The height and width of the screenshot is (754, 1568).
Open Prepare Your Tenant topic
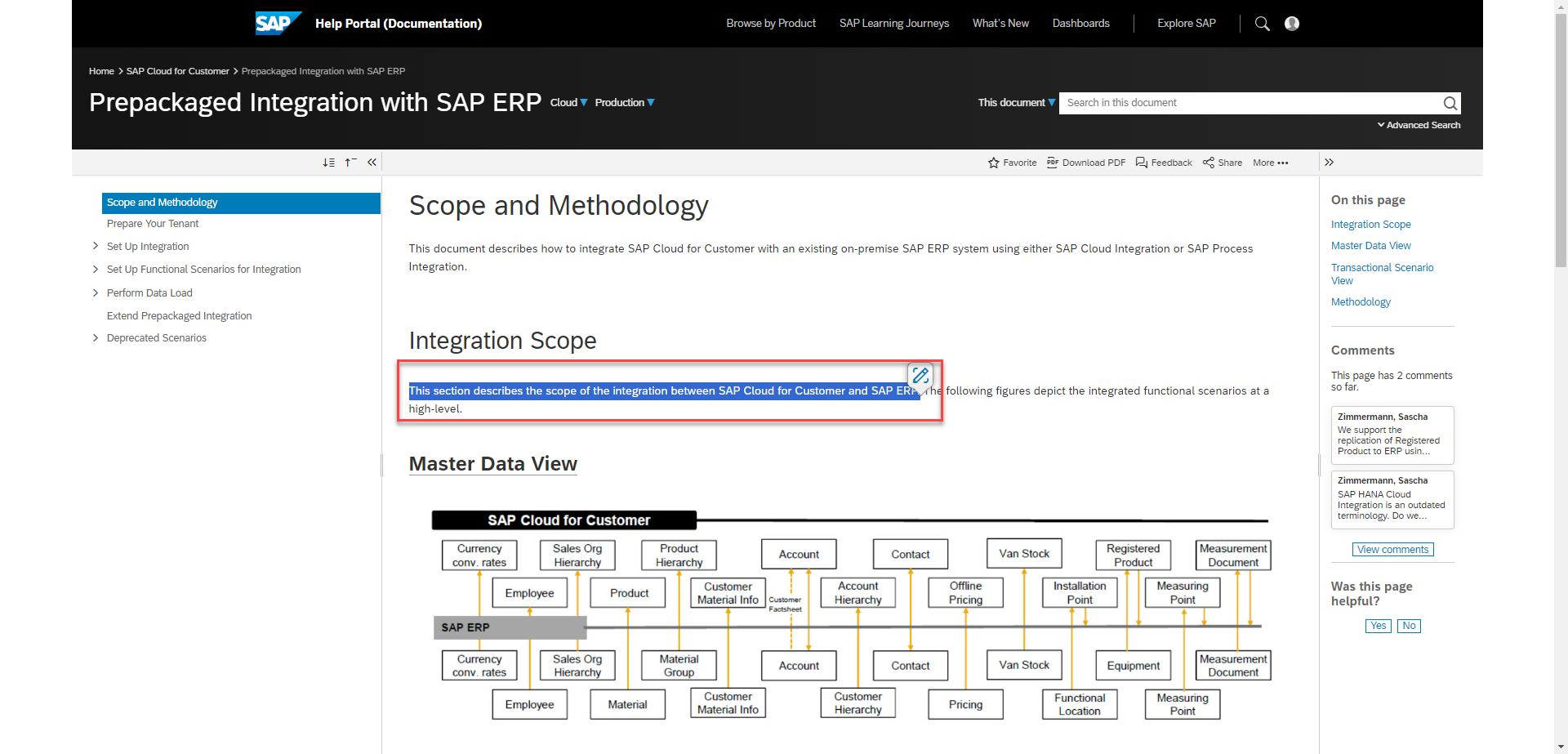(x=153, y=224)
